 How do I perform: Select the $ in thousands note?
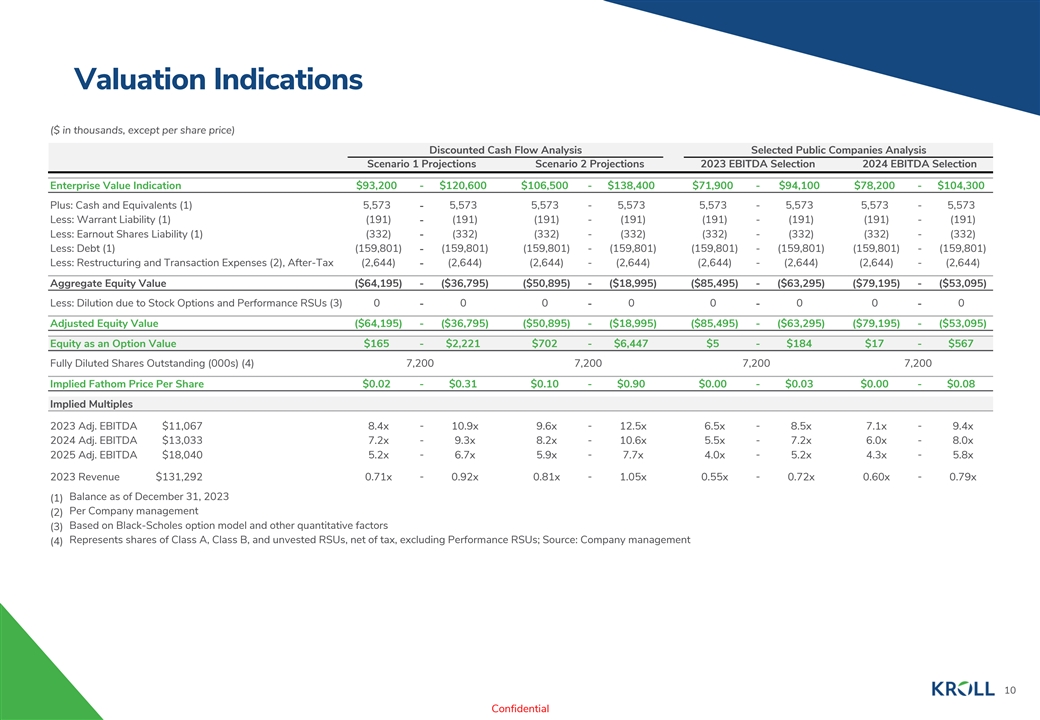pos(142,130)
